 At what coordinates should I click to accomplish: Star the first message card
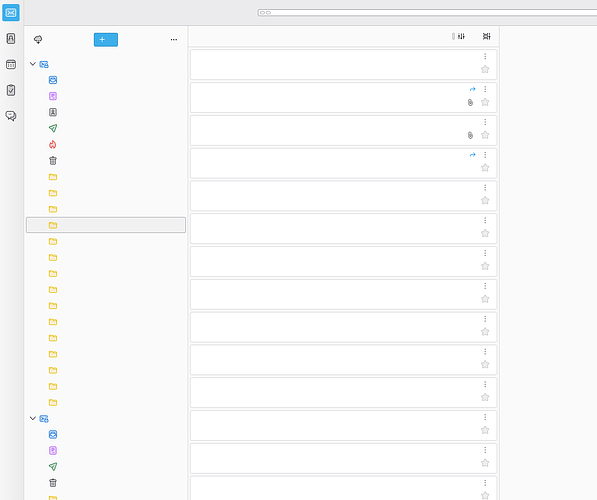click(485, 69)
